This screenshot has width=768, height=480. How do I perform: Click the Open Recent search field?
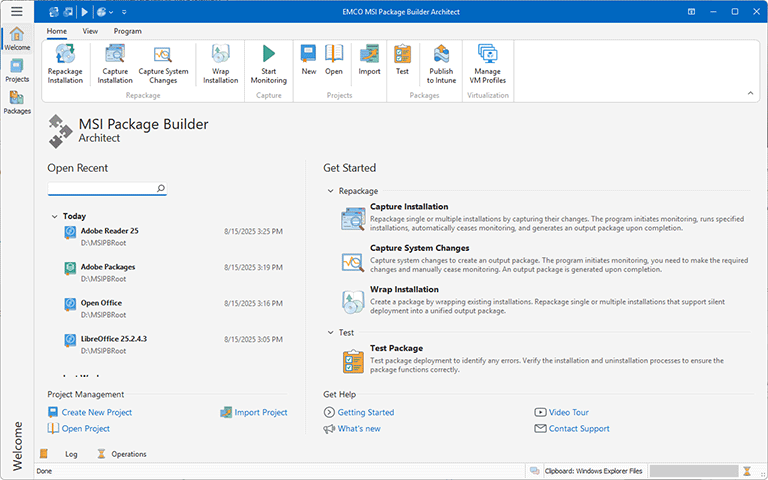pyautogui.click(x=101, y=188)
